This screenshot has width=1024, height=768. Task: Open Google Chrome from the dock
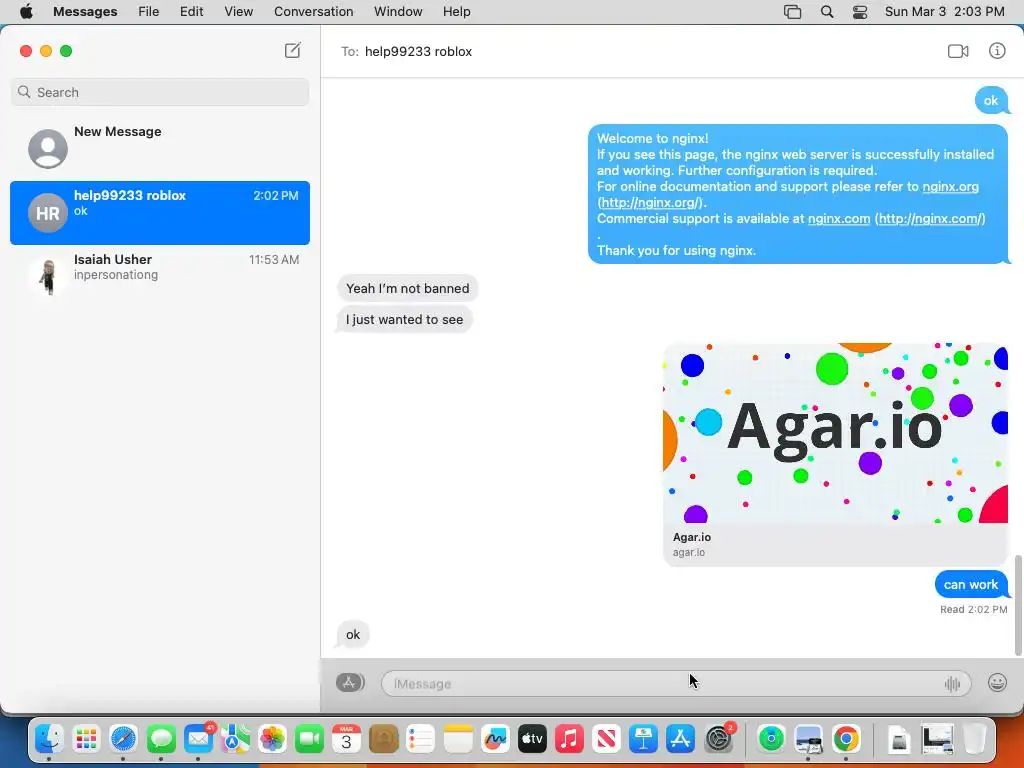(x=846, y=739)
